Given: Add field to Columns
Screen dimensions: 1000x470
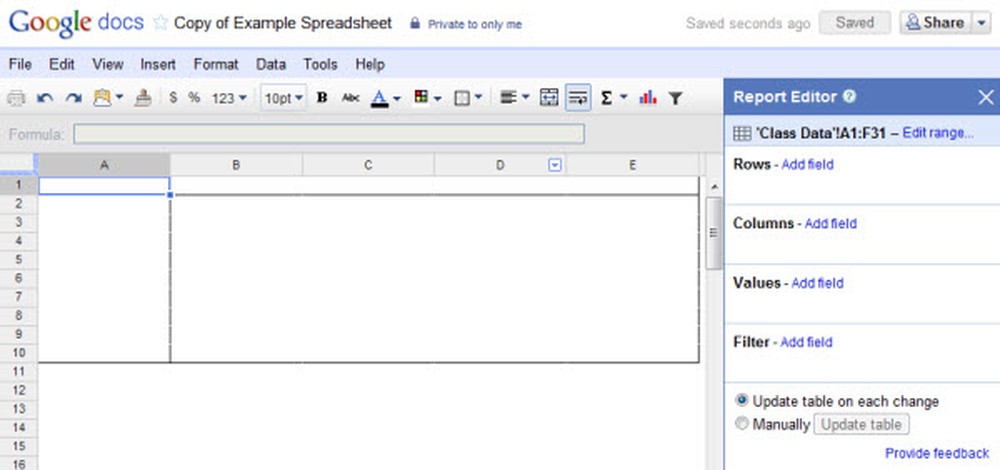Looking at the screenshot, I should pos(830,224).
